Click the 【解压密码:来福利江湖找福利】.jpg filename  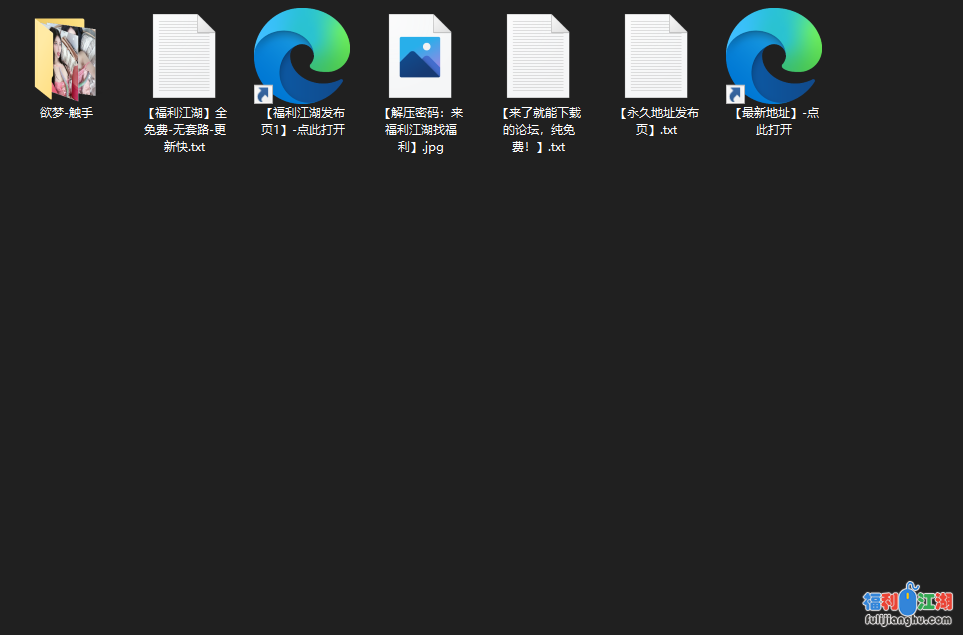coord(420,130)
